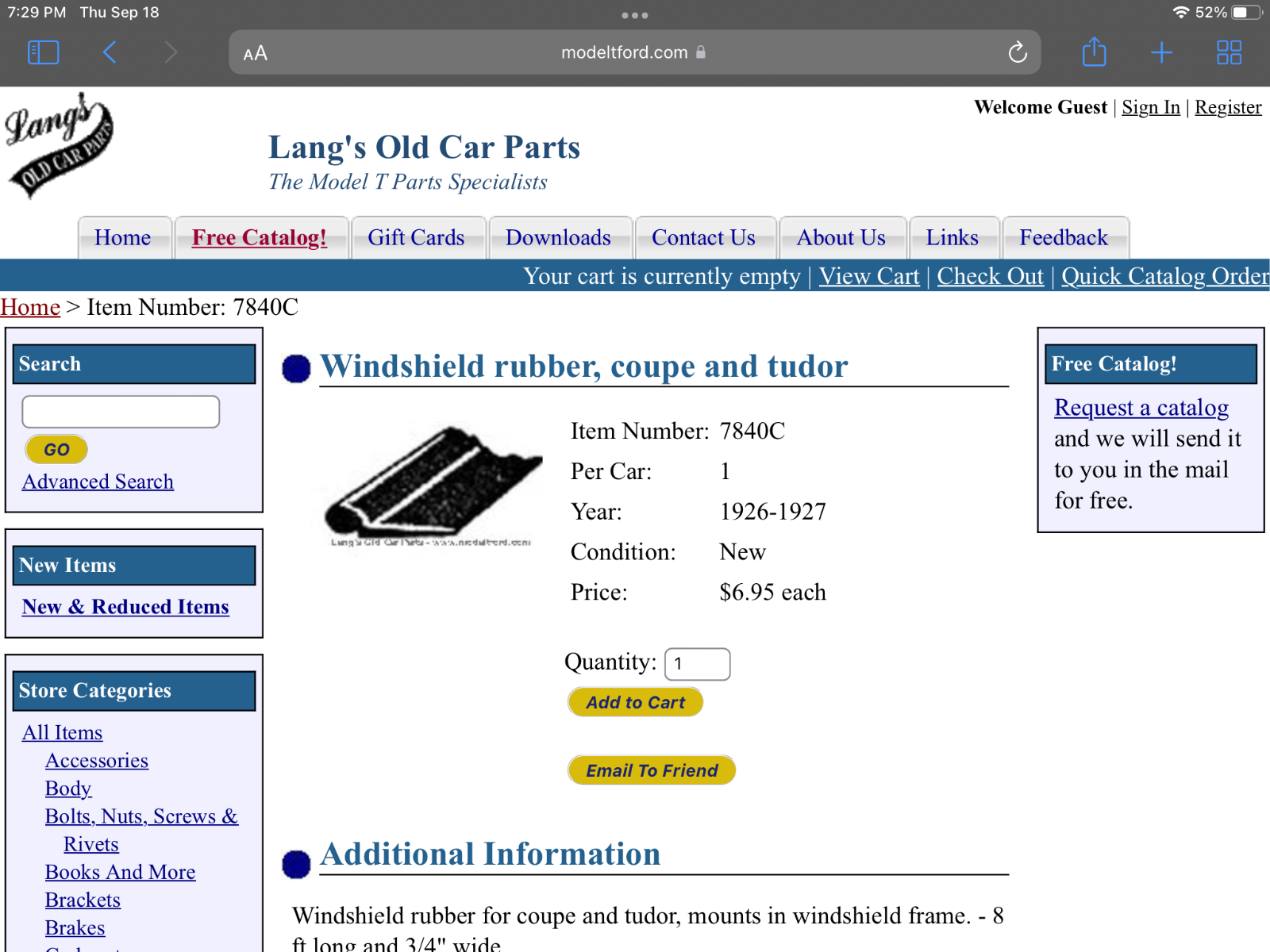The image size is (1270, 952).
Task: Click Lang's Old Car Parts logo
Action: (x=60, y=145)
